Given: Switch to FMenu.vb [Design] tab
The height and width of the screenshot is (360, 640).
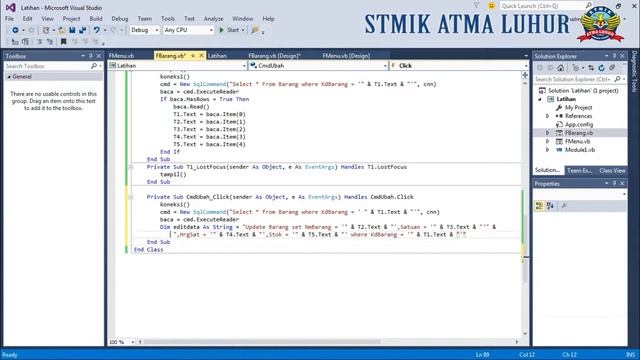Looking at the screenshot, I should point(346,56).
